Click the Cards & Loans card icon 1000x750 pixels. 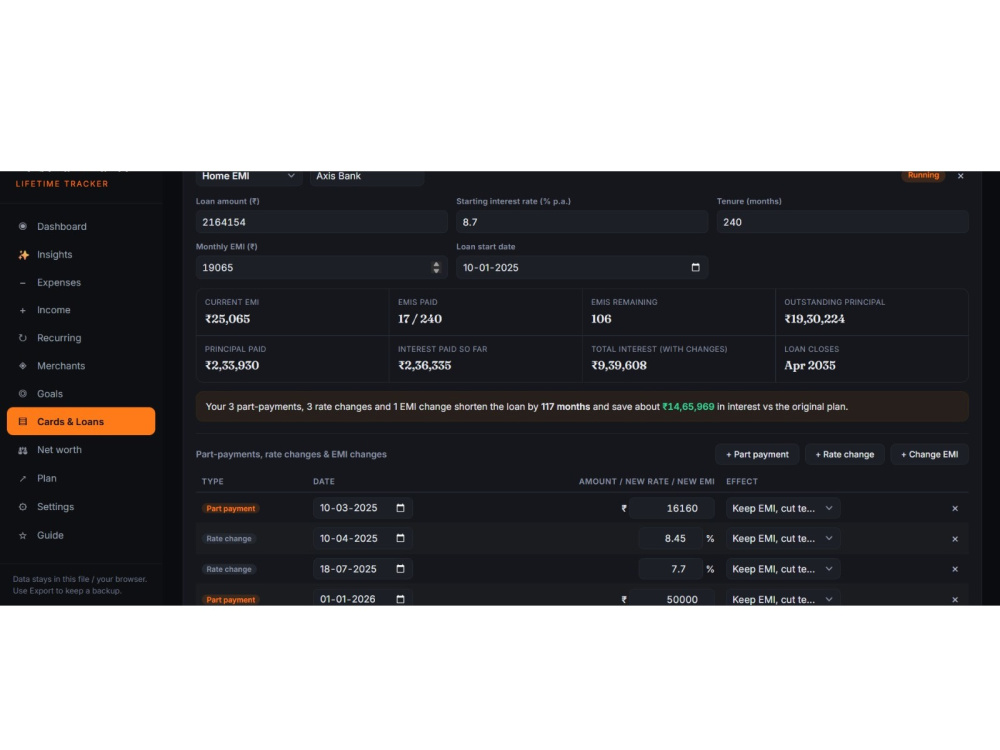23,422
